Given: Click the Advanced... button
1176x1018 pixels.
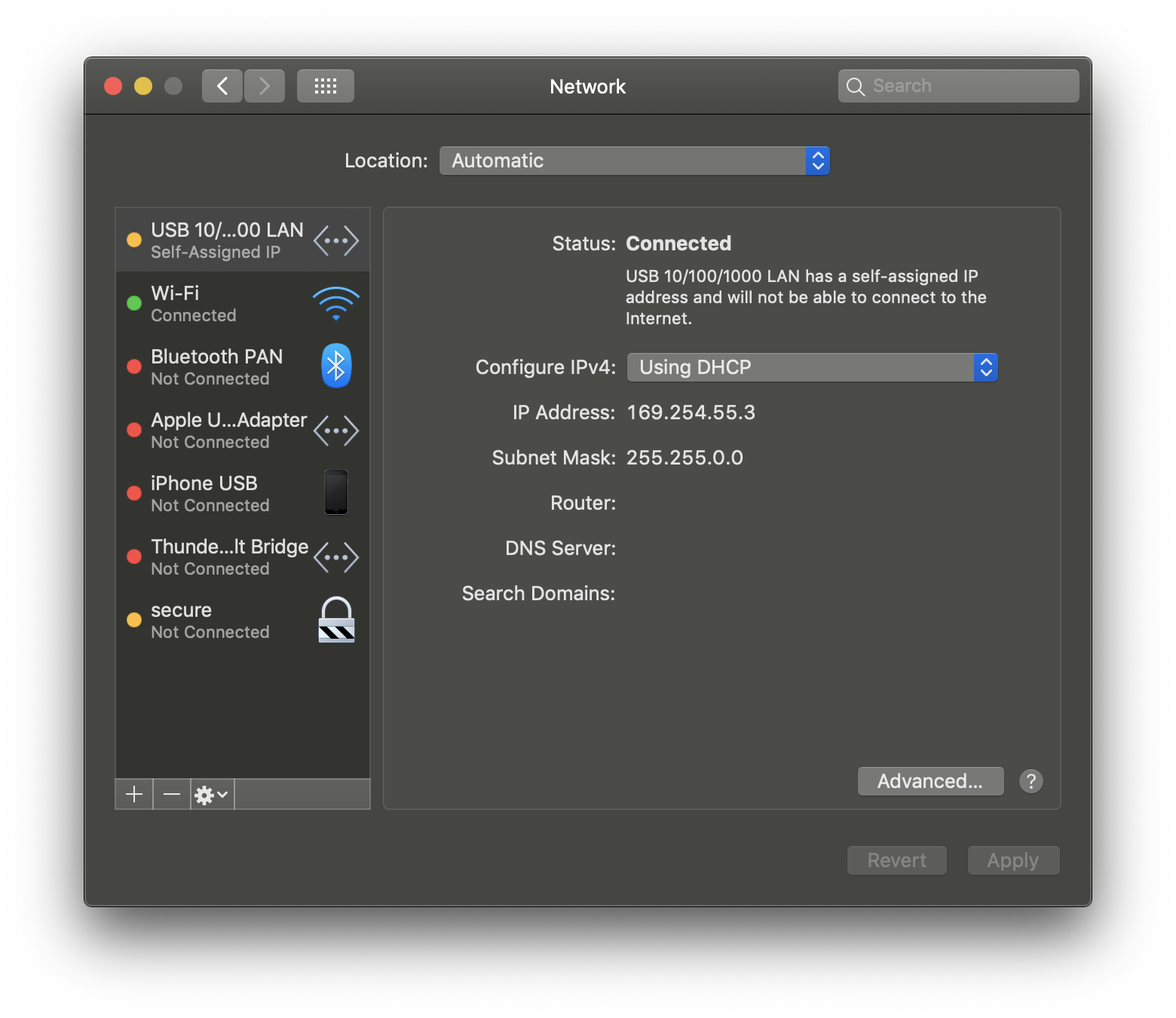Looking at the screenshot, I should click(x=930, y=781).
